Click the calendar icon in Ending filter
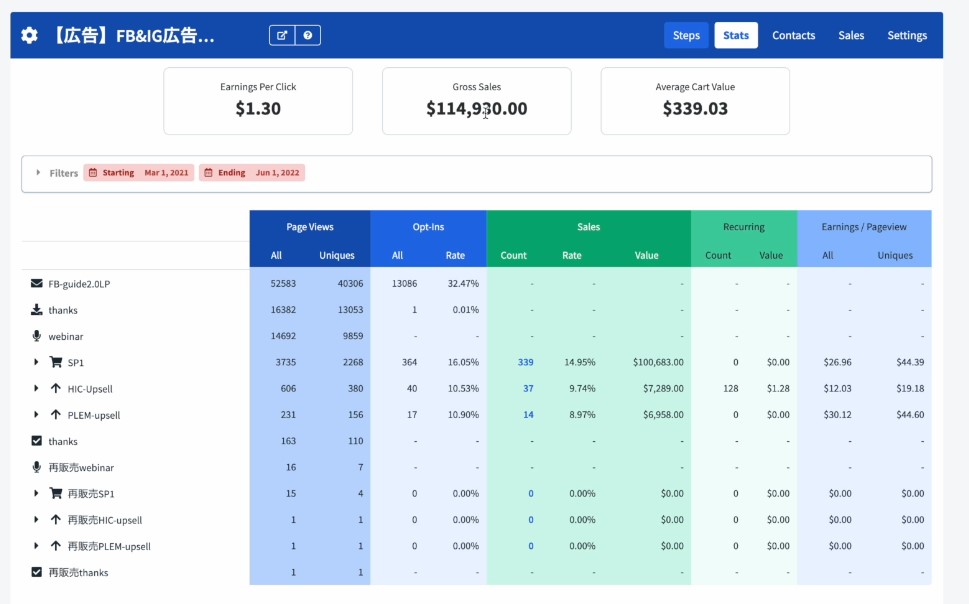This screenshot has width=969, height=604. click(x=208, y=172)
